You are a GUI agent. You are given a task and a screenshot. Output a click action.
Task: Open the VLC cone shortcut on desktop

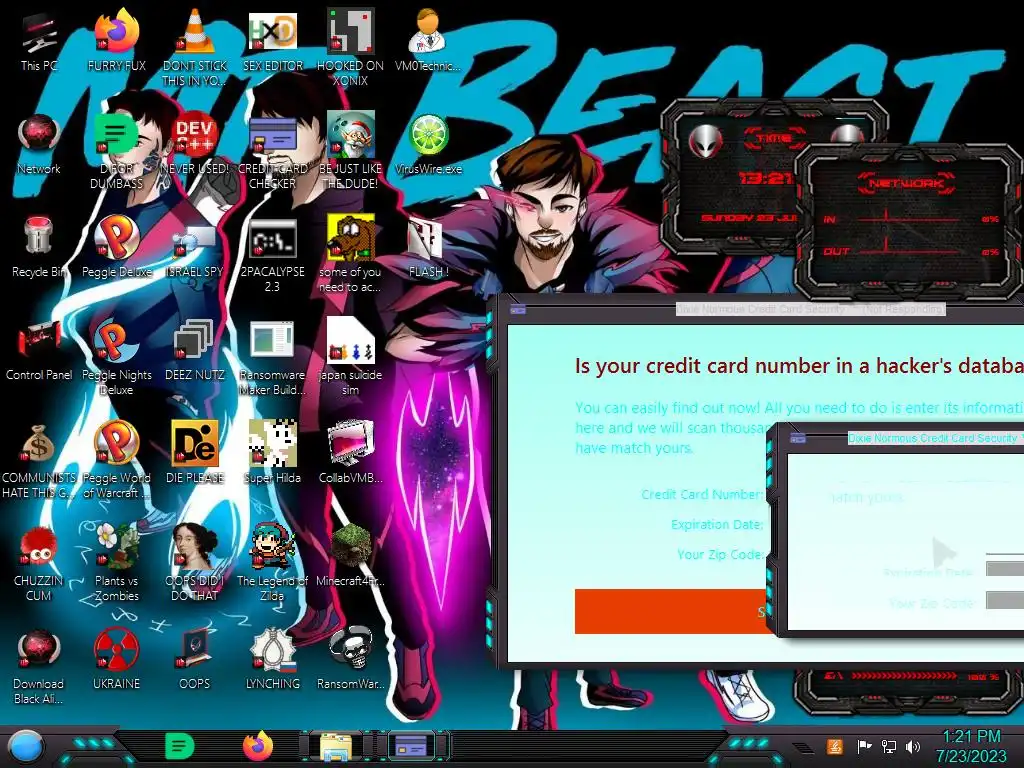tap(195, 46)
